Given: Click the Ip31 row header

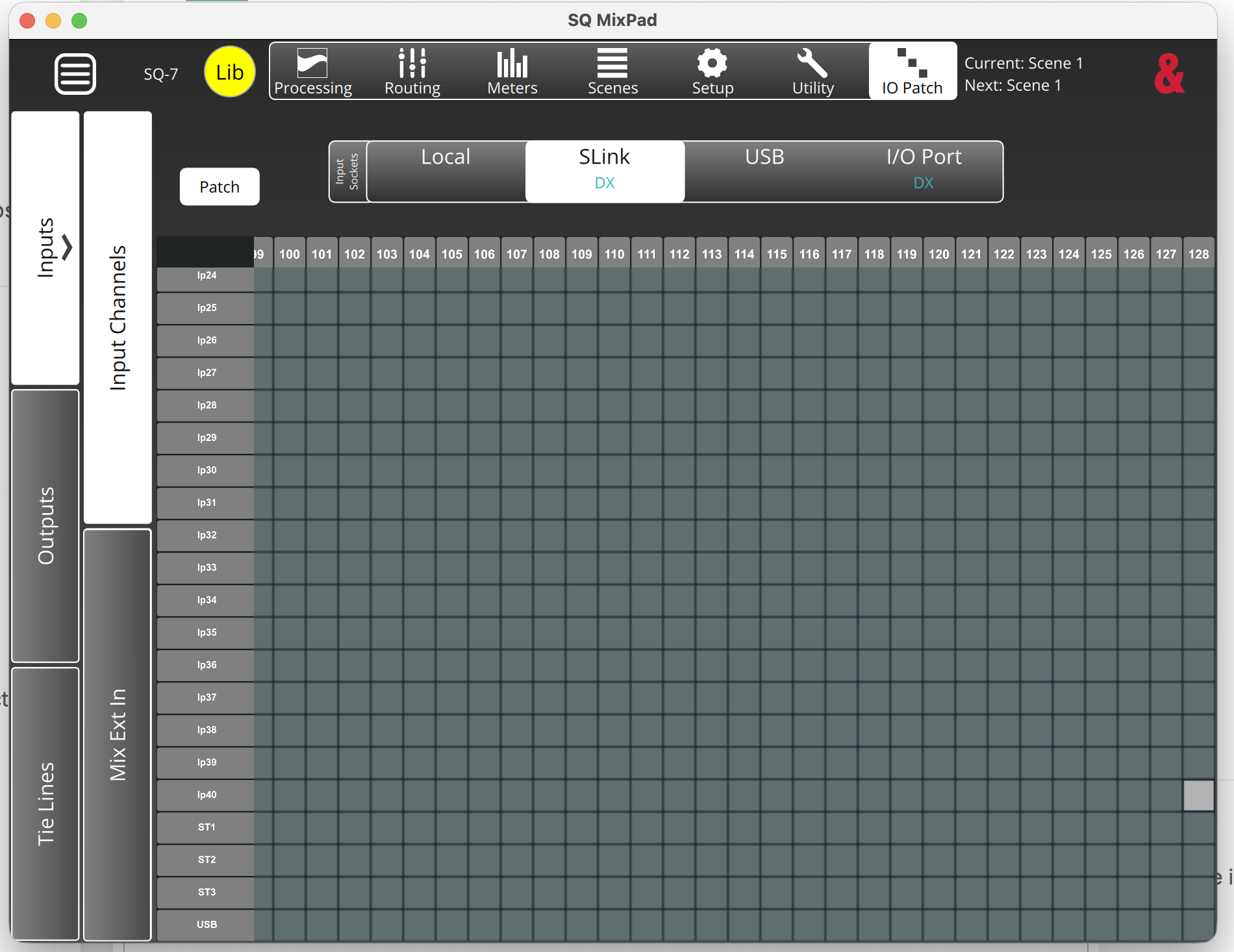Looking at the screenshot, I should click(x=205, y=503).
